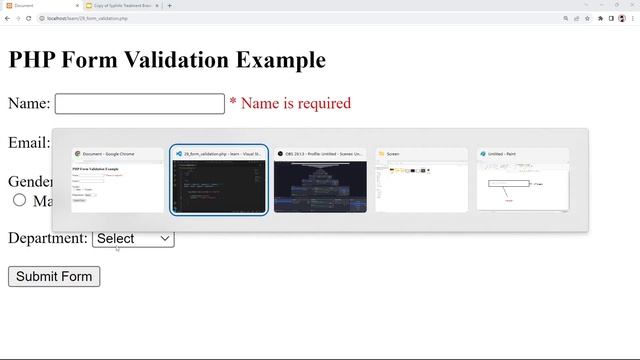
Task: Close the second browser tab
Action: (157, 6)
